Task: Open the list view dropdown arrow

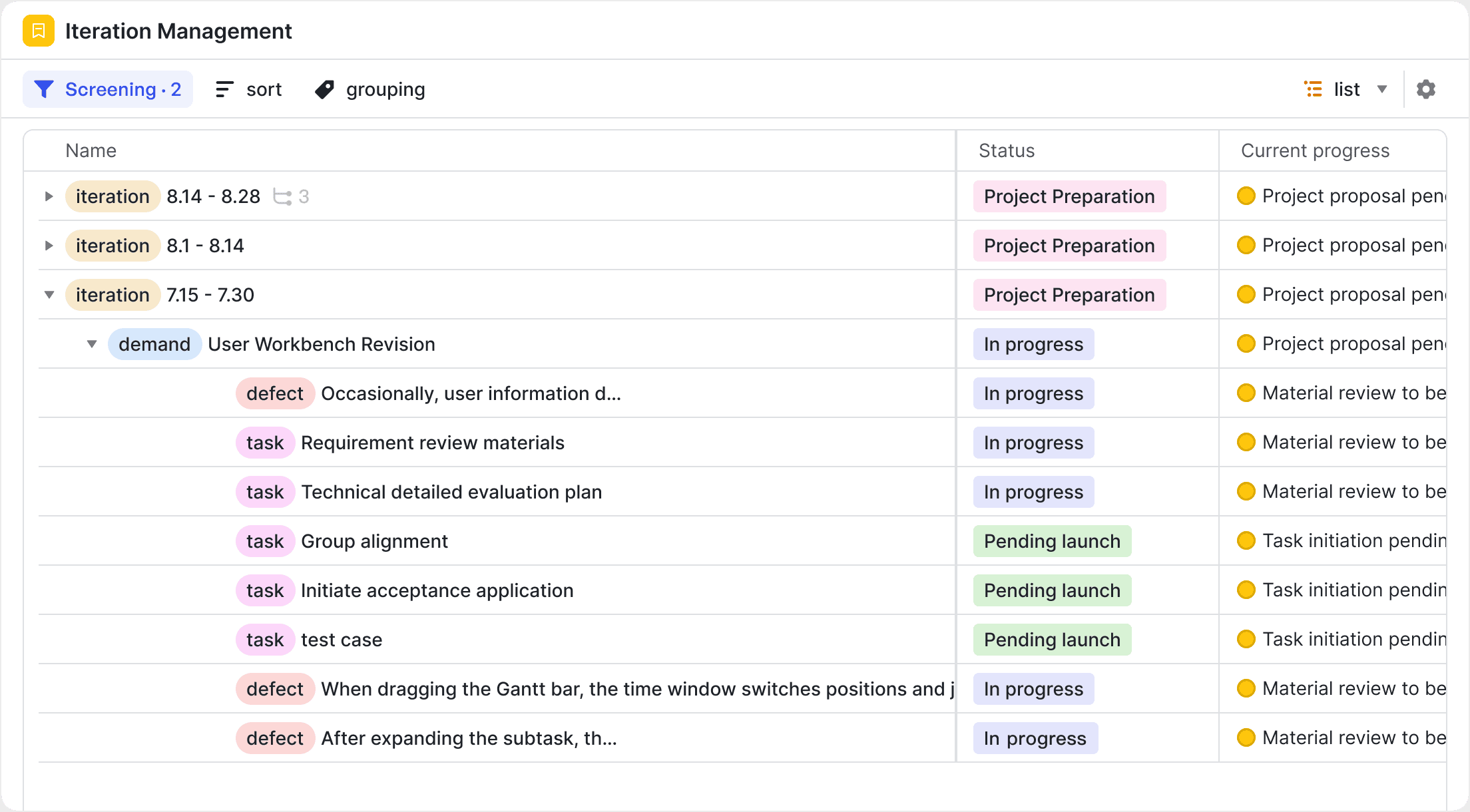Action: [1383, 89]
